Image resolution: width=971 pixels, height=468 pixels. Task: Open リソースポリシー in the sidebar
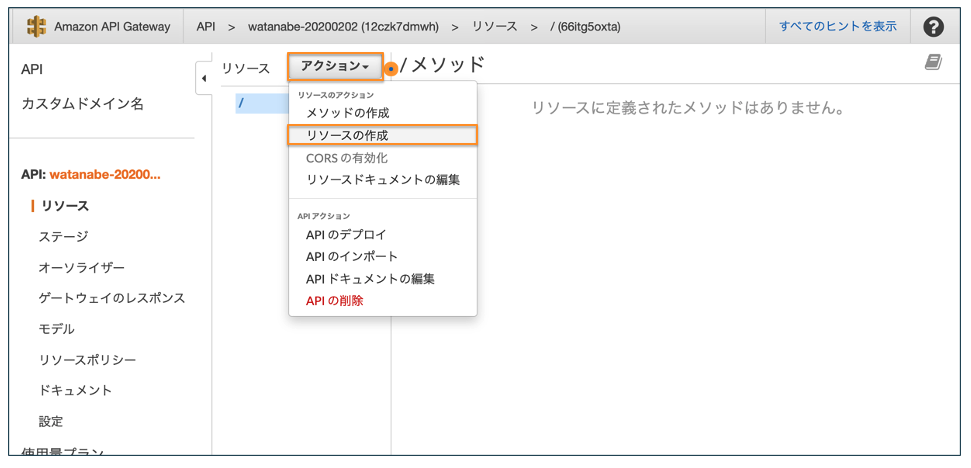tap(87, 360)
